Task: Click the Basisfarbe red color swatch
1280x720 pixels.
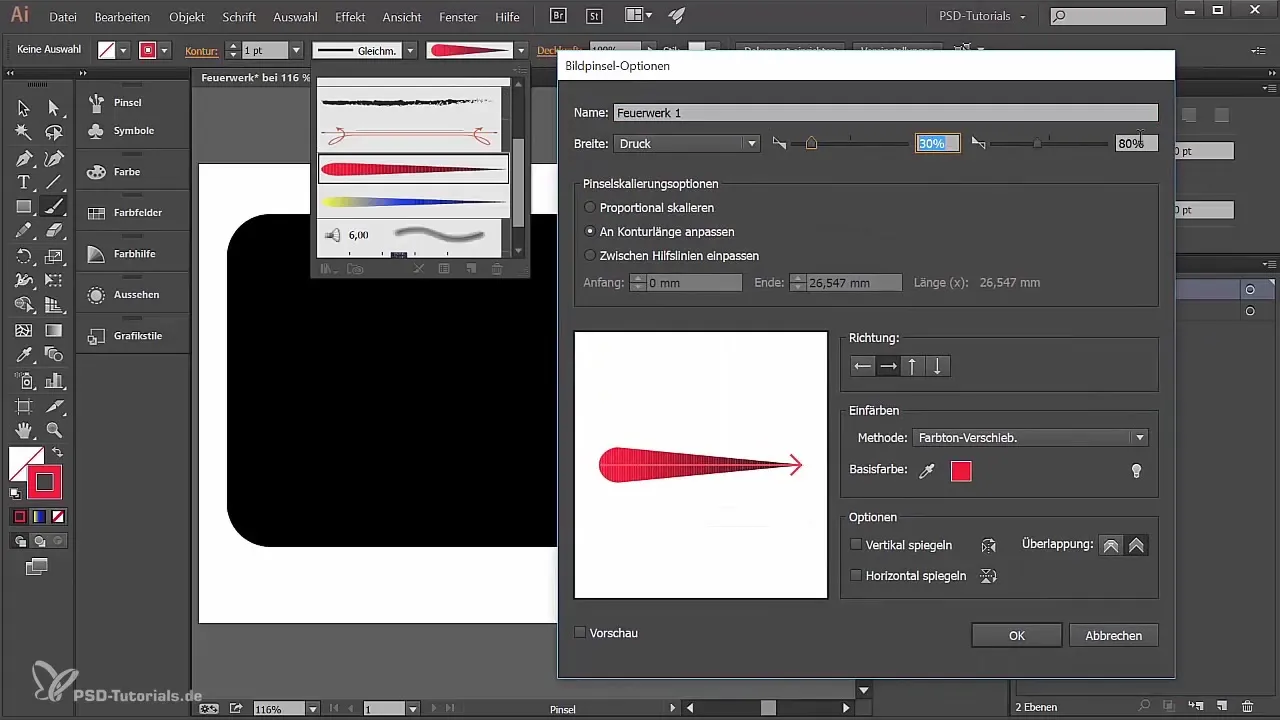Action: pos(961,471)
